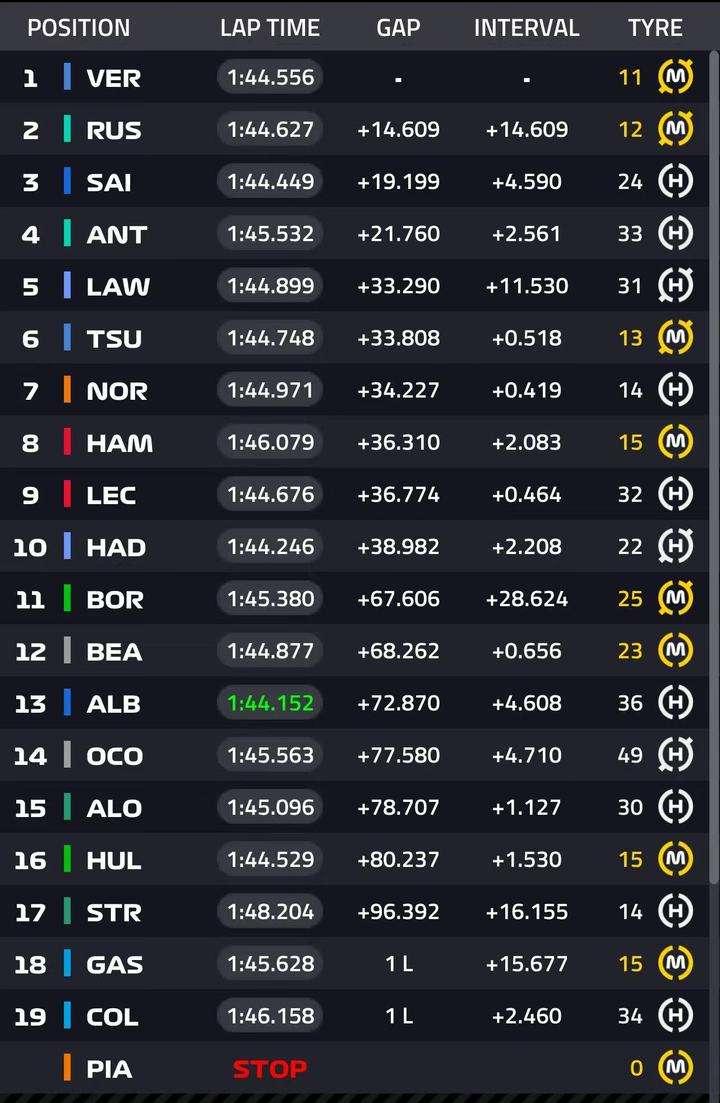Click Norris's orange team color bar
Screen dimensions: 720x1103
click(x=68, y=390)
